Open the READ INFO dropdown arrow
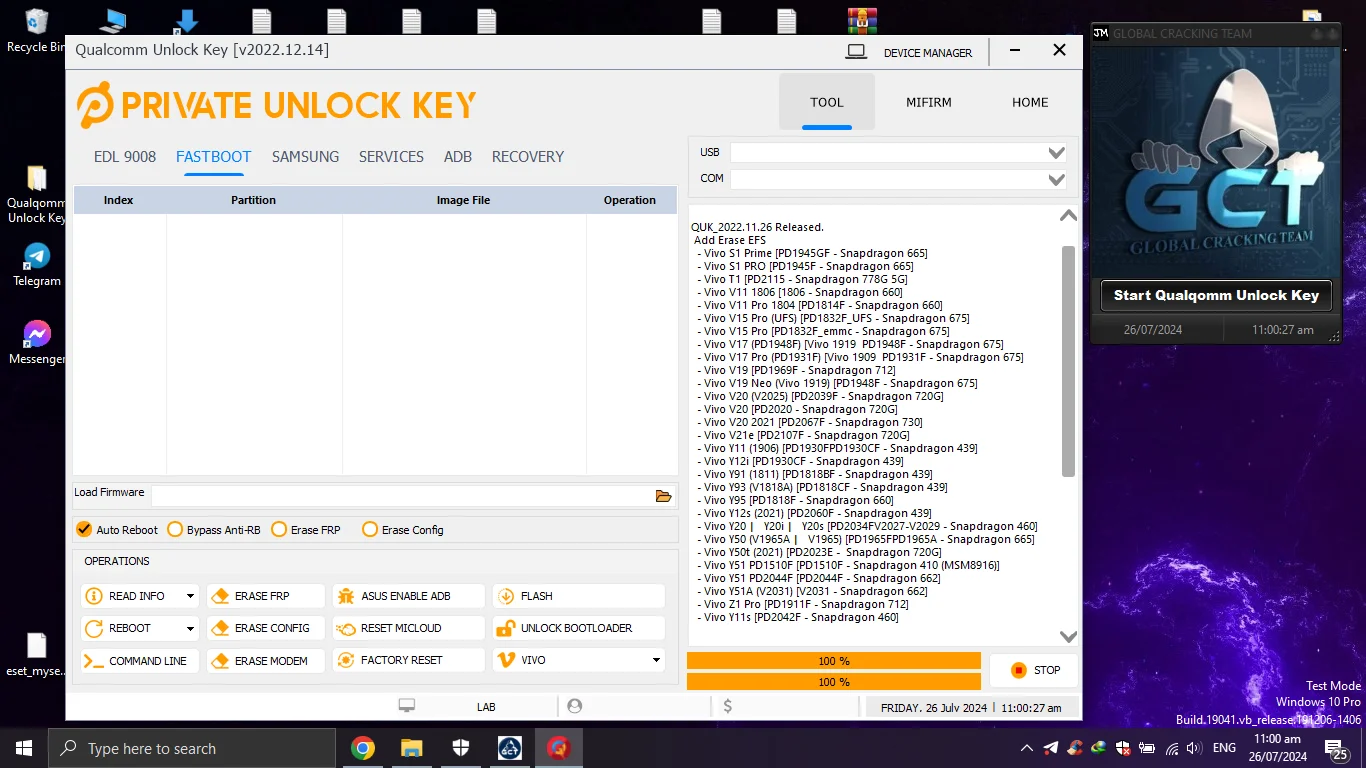Screen dimensions: 1366x768 click(x=190, y=596)
